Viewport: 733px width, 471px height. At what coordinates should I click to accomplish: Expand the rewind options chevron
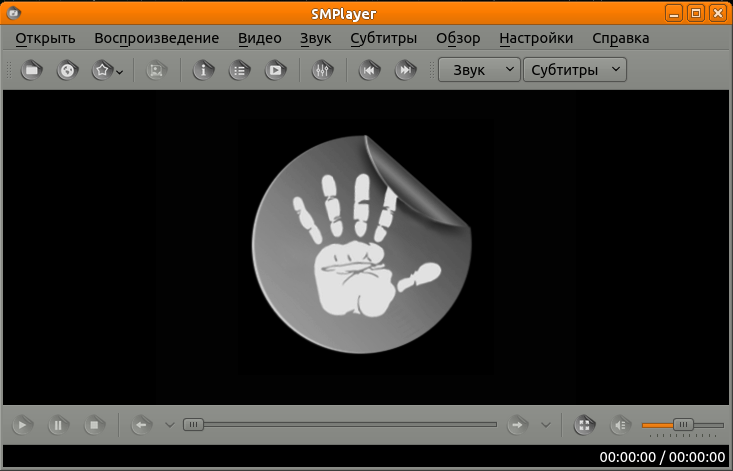[170, 425]
